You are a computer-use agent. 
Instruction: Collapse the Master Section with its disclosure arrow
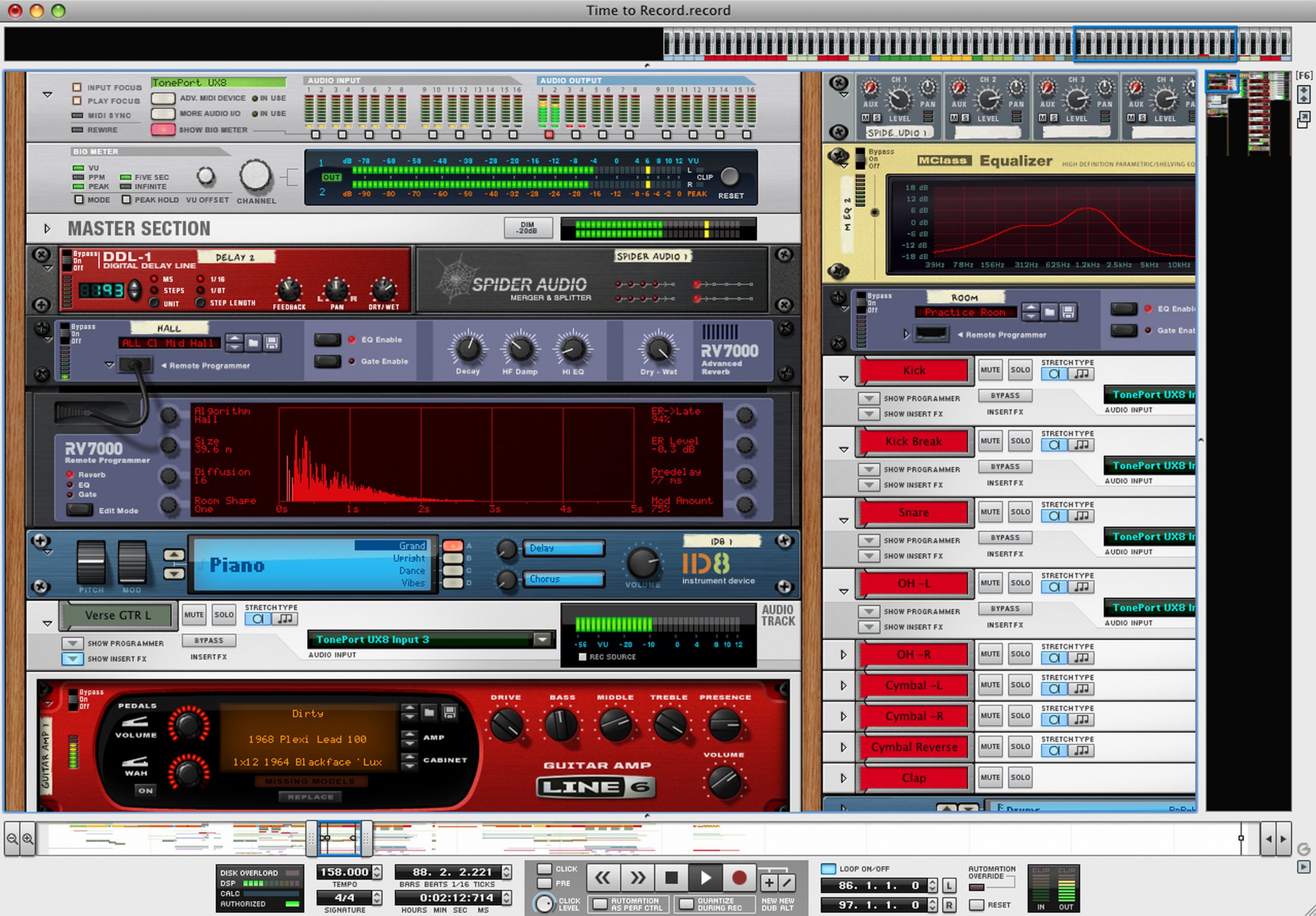[47, 228]
